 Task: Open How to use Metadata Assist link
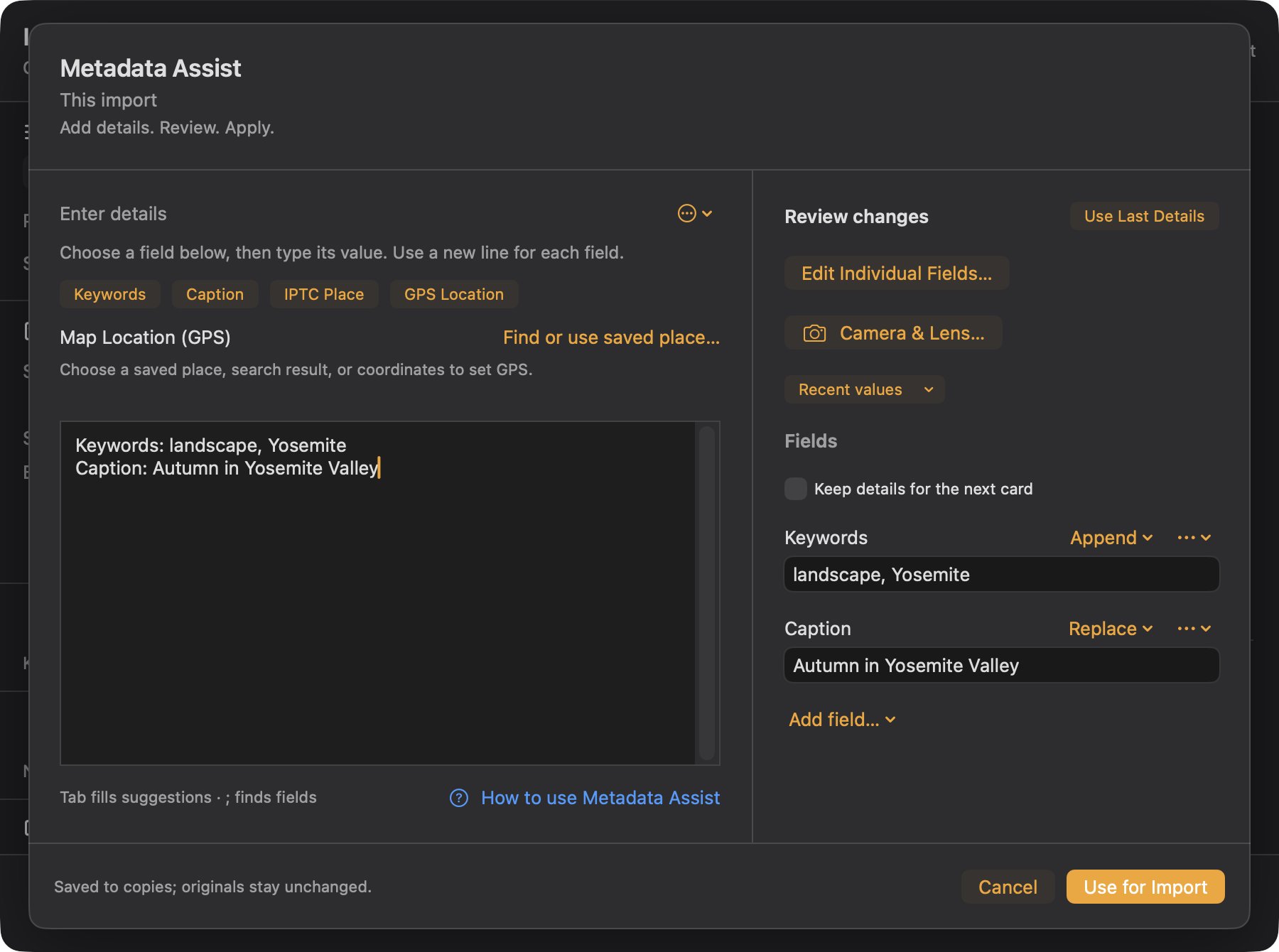600,798
